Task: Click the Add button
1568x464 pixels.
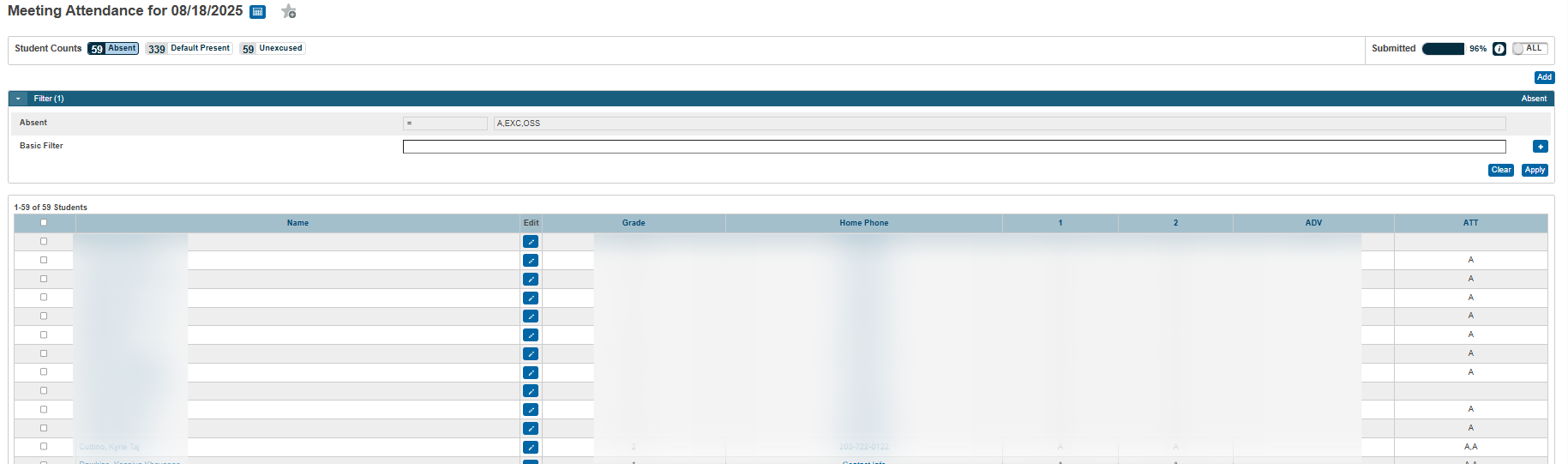Action: [x=1544, y=77]
